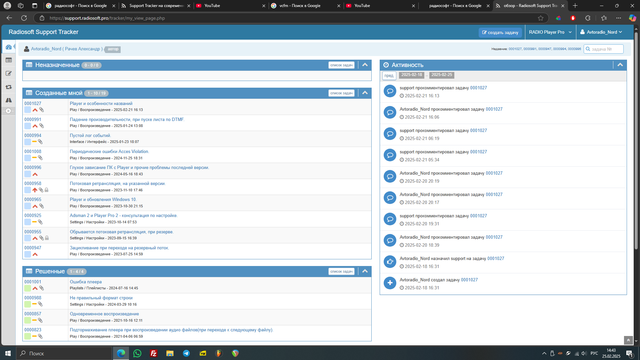Click the comment icon of the 2025-02-21 16:06 activity

coord(390,112)
